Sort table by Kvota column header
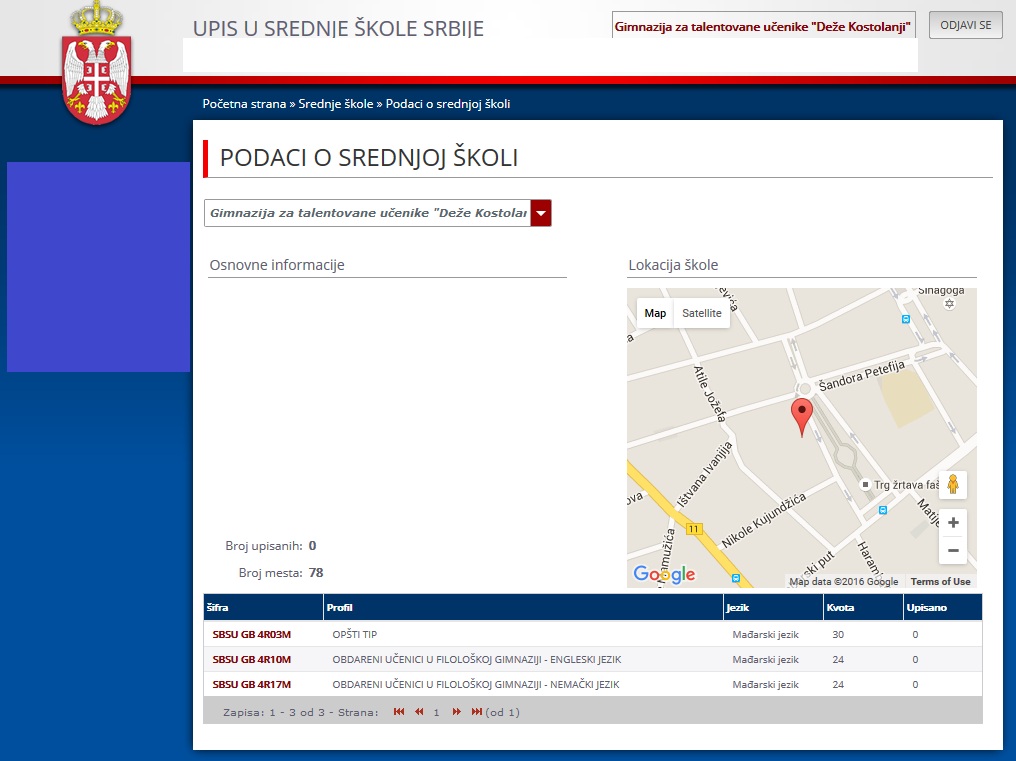Viewport: 1016px width, 761px height. (x=863, y=607)
